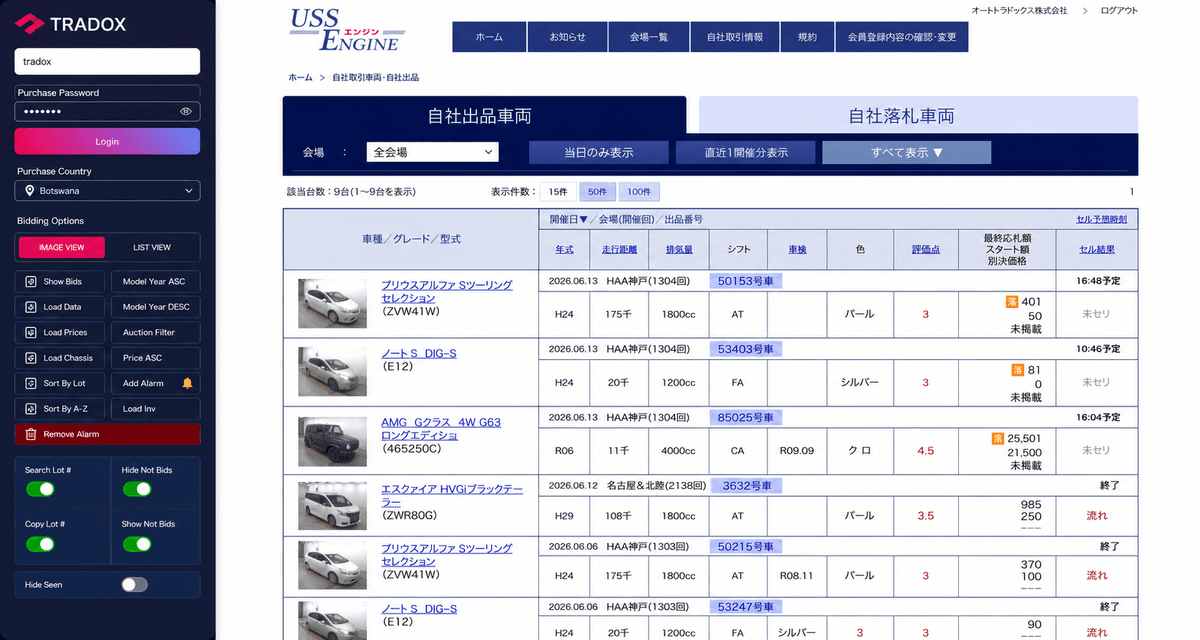Click the USS Engine logo
This screenshot has width=1200, height=640.
[x=345, y=29]
